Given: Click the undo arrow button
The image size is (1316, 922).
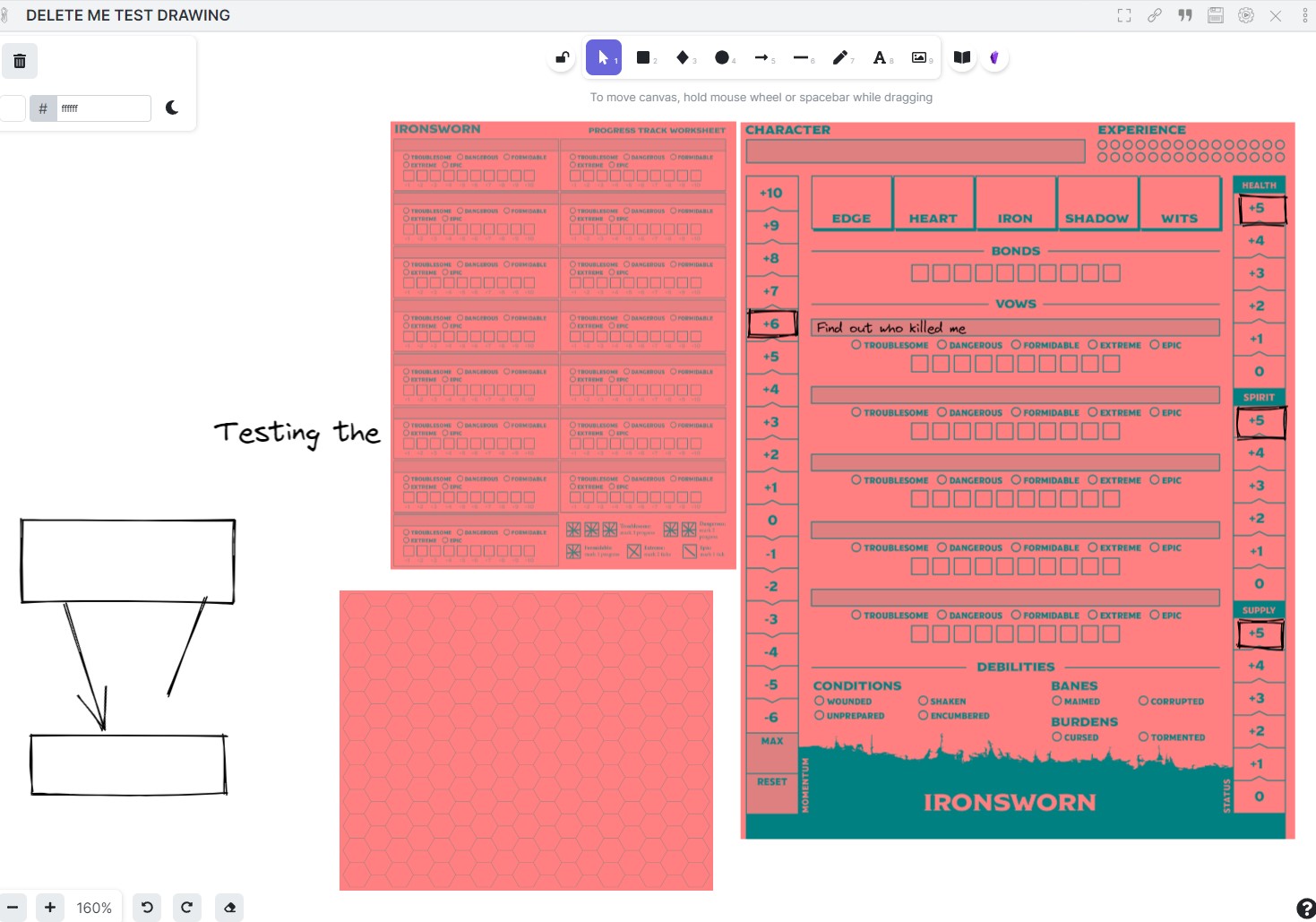Looking at the screenshot, I should point(147,908).
